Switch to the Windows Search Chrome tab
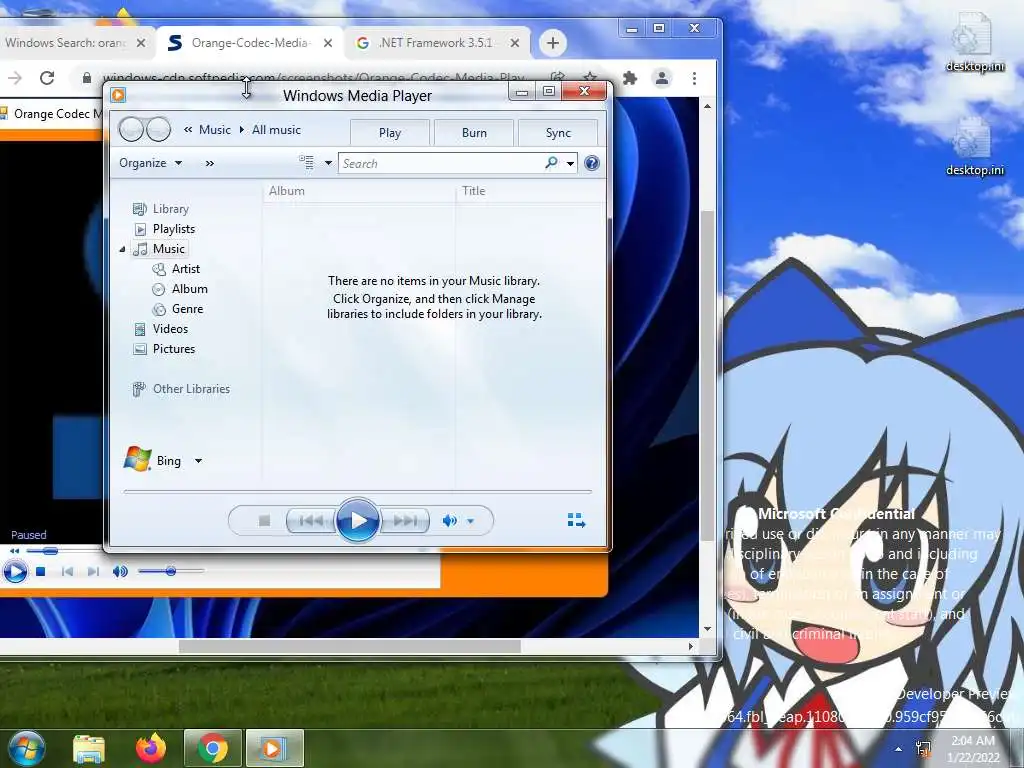Viewport: 1024px width, 768px height. coord(66,43)
